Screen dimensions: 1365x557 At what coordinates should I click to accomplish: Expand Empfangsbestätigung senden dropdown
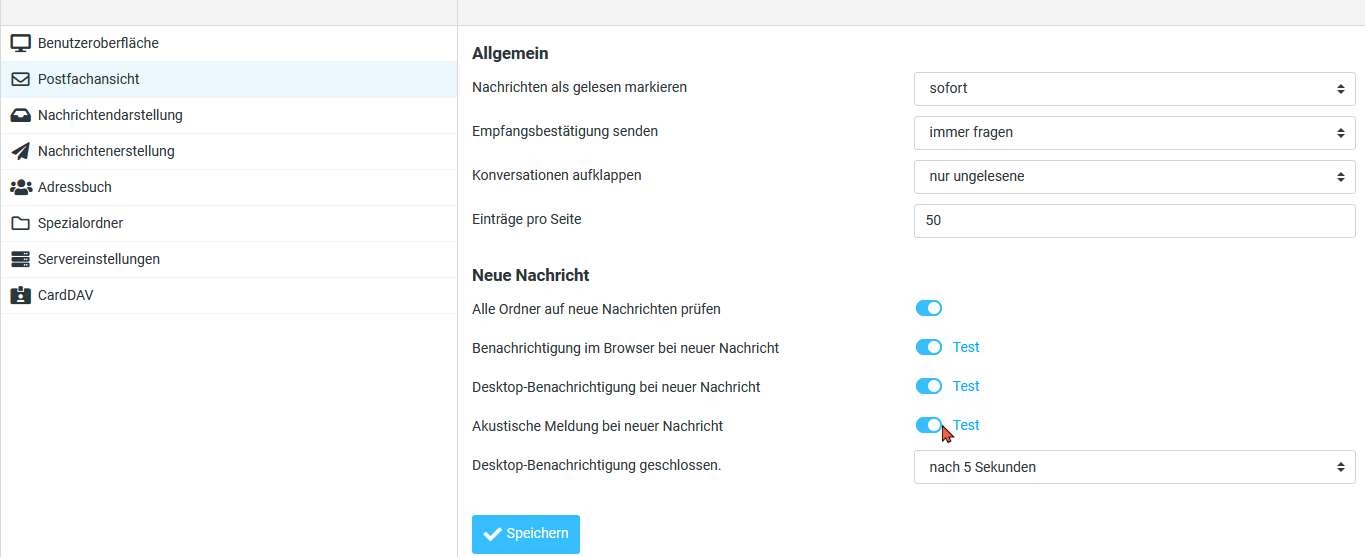pos(1134,132)
